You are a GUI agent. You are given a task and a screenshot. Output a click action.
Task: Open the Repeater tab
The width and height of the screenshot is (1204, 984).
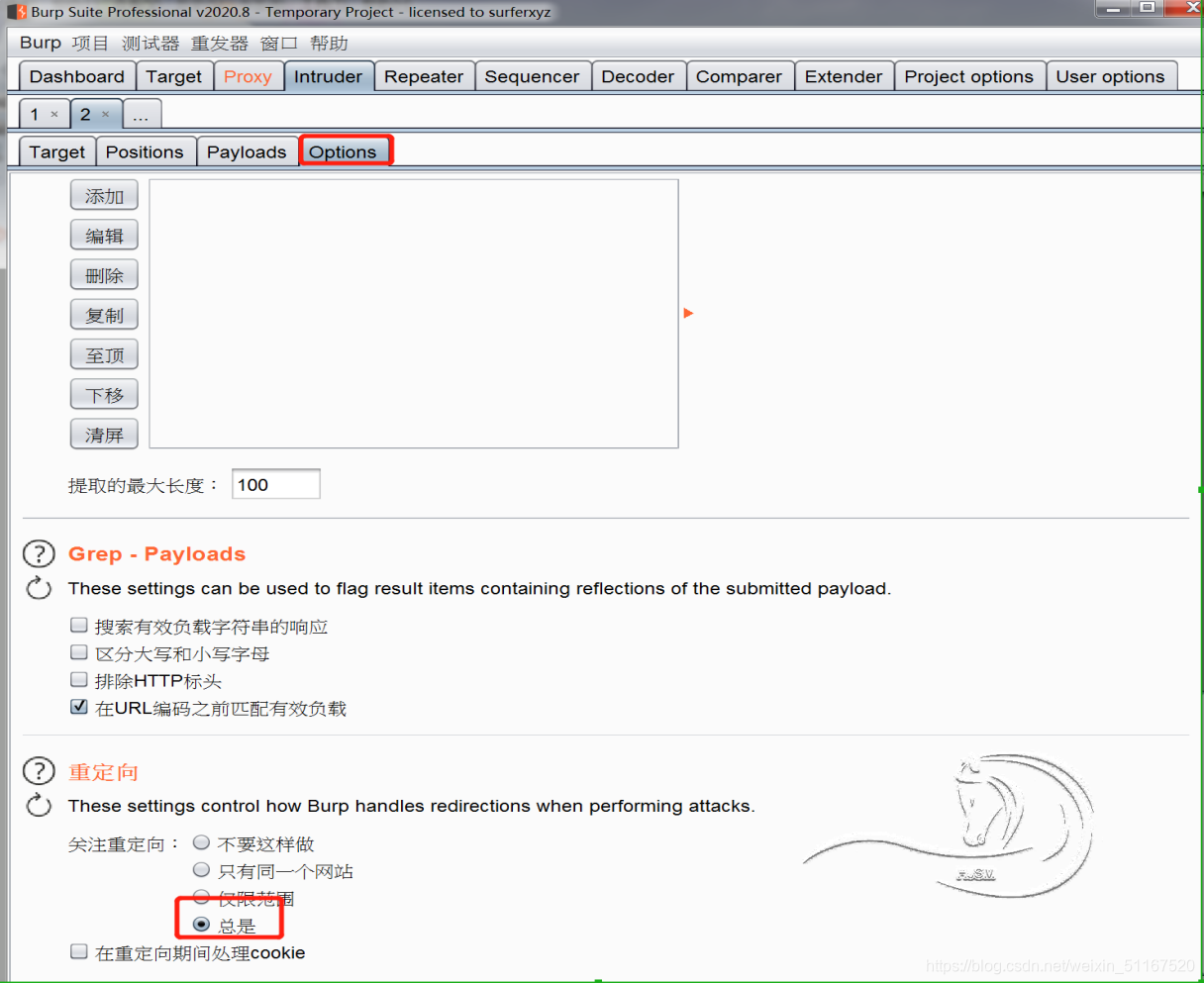(x=424, y=76)
